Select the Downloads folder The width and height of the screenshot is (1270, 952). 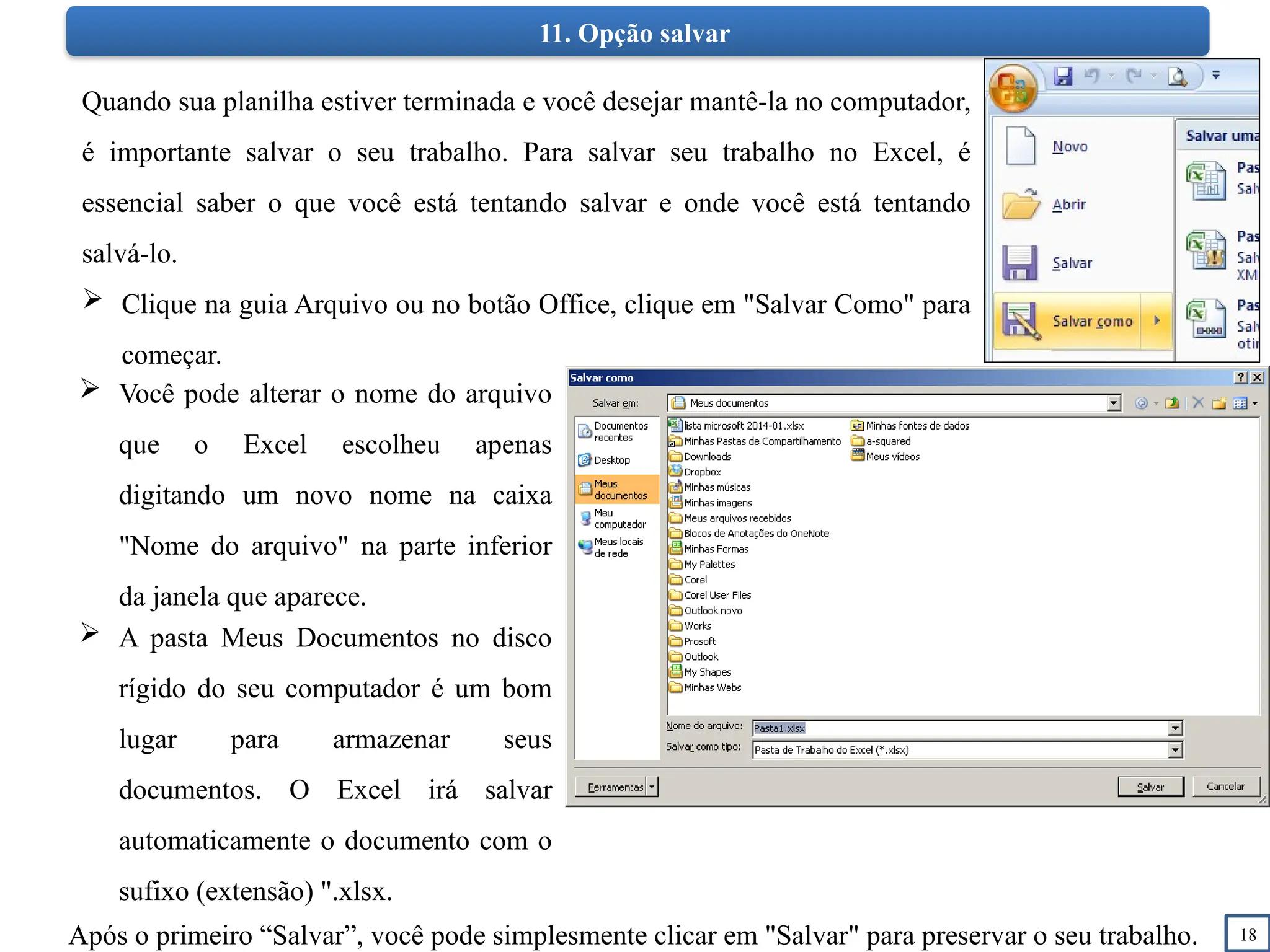(701, 457)
